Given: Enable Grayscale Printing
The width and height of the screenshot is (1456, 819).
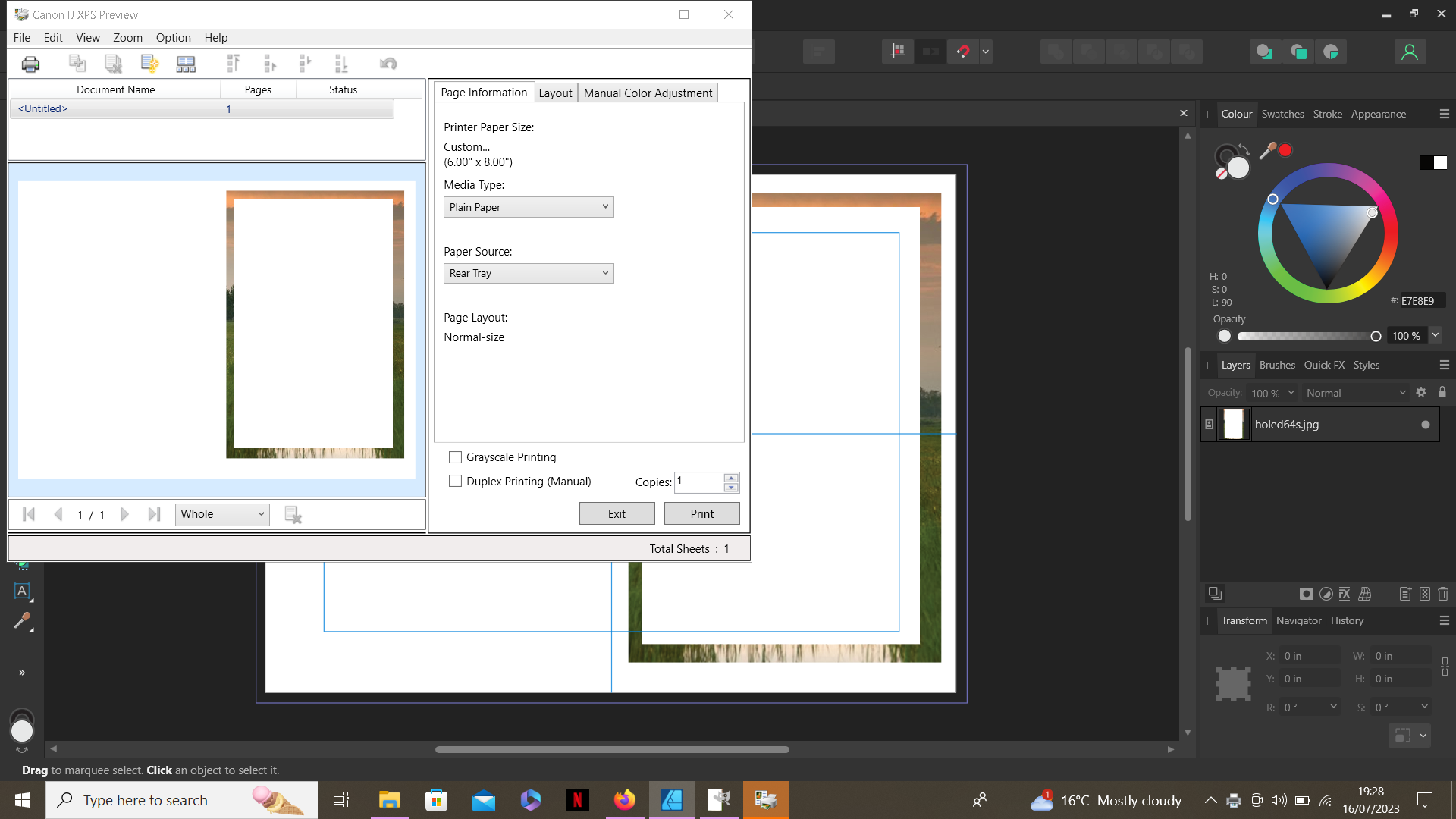Looking at the screenshot, I should pos(455,457).
